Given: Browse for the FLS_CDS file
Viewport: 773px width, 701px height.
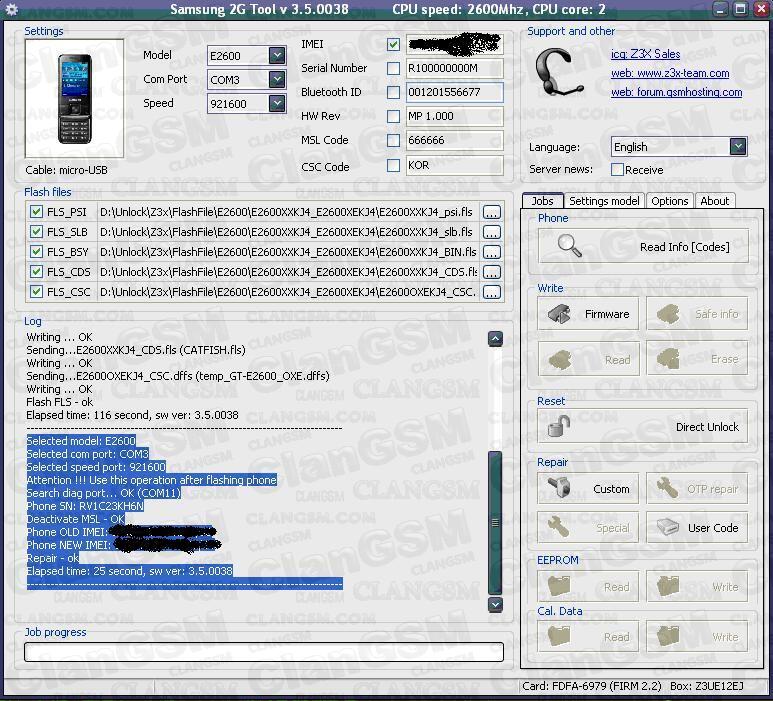Looking at the screenshot, I should coord(492,272).
